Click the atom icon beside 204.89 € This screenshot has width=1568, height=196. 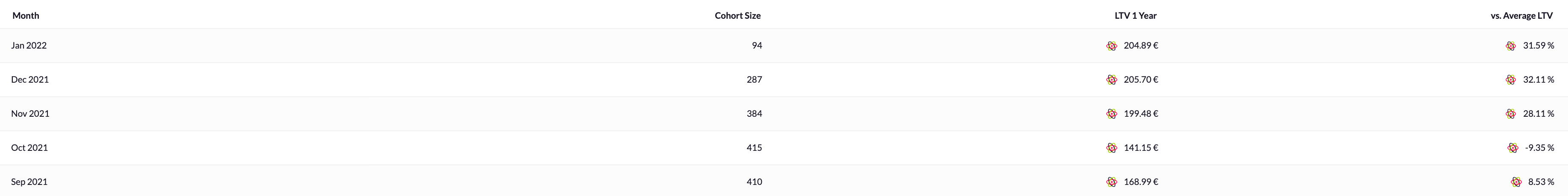1111,46
